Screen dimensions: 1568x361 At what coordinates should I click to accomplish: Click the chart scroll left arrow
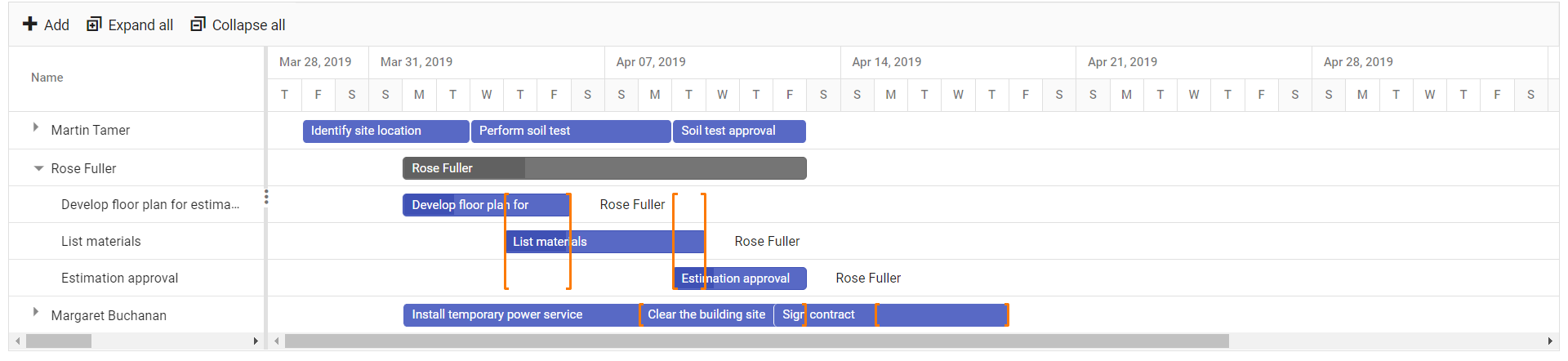pos(277,341)
